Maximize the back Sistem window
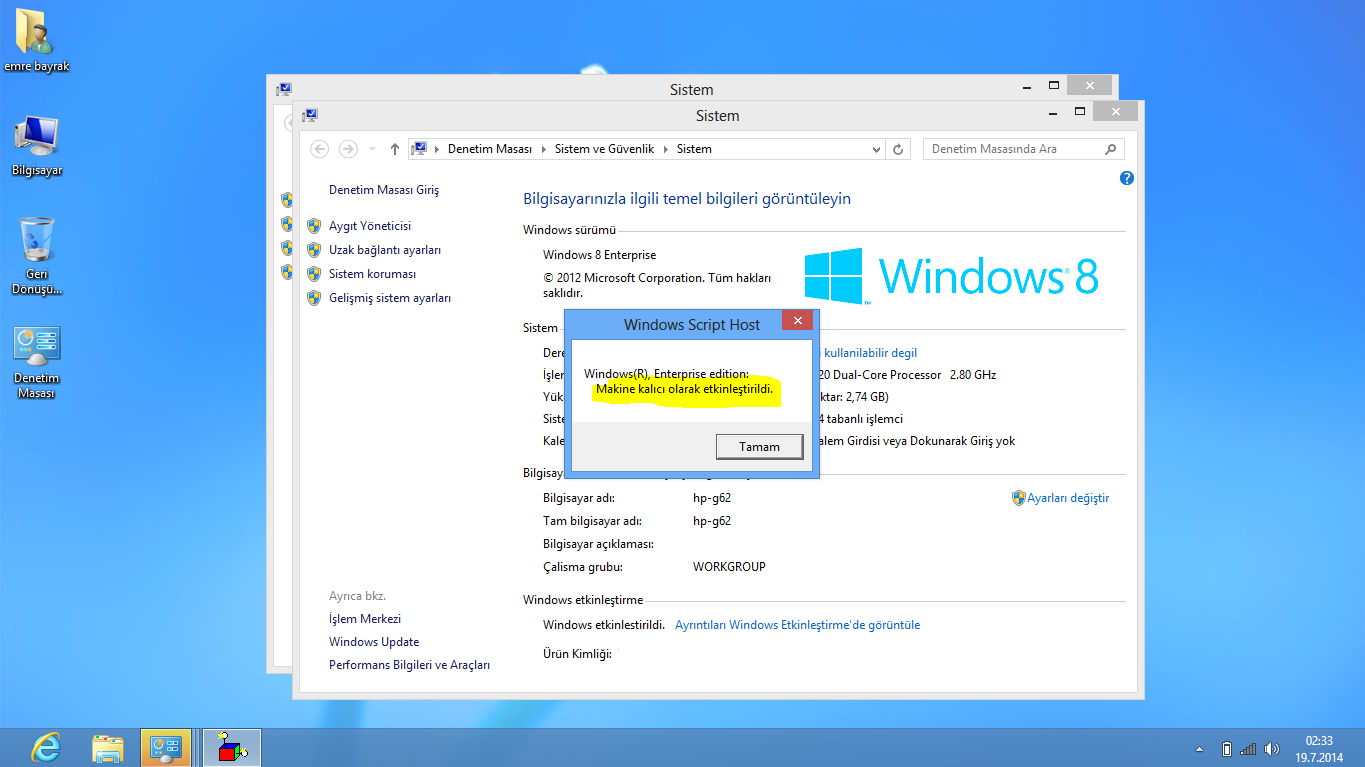The image size is (1365, 767). tap(1053, 86)
